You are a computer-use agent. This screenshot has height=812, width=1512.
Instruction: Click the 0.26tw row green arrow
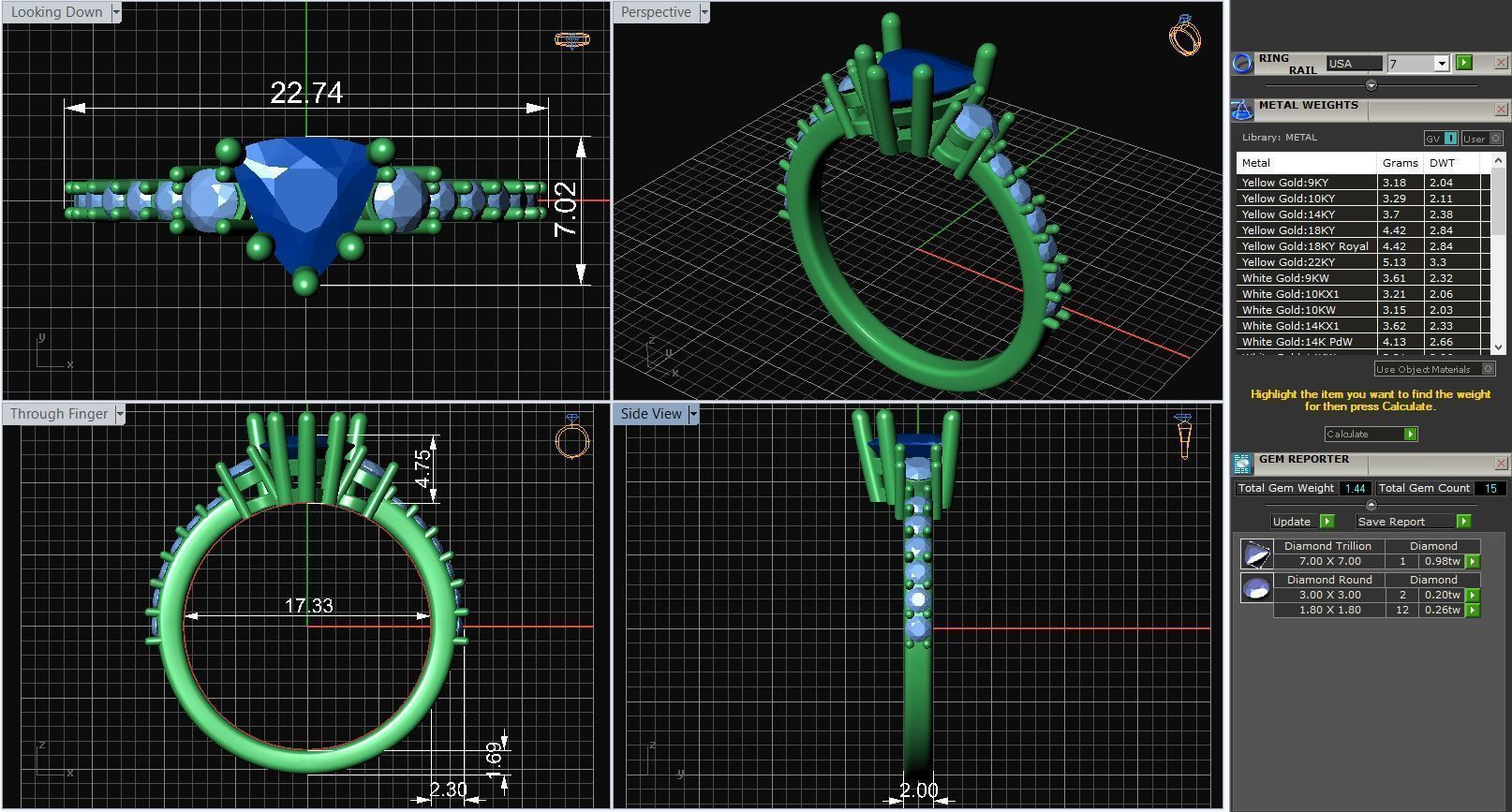[1473, 610]
